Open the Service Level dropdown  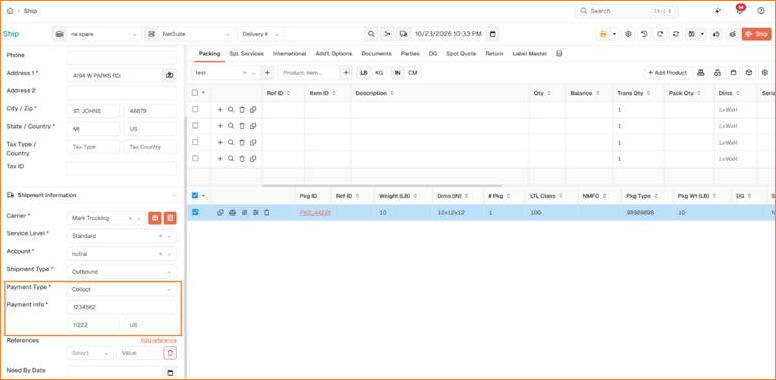pos(121,236)
